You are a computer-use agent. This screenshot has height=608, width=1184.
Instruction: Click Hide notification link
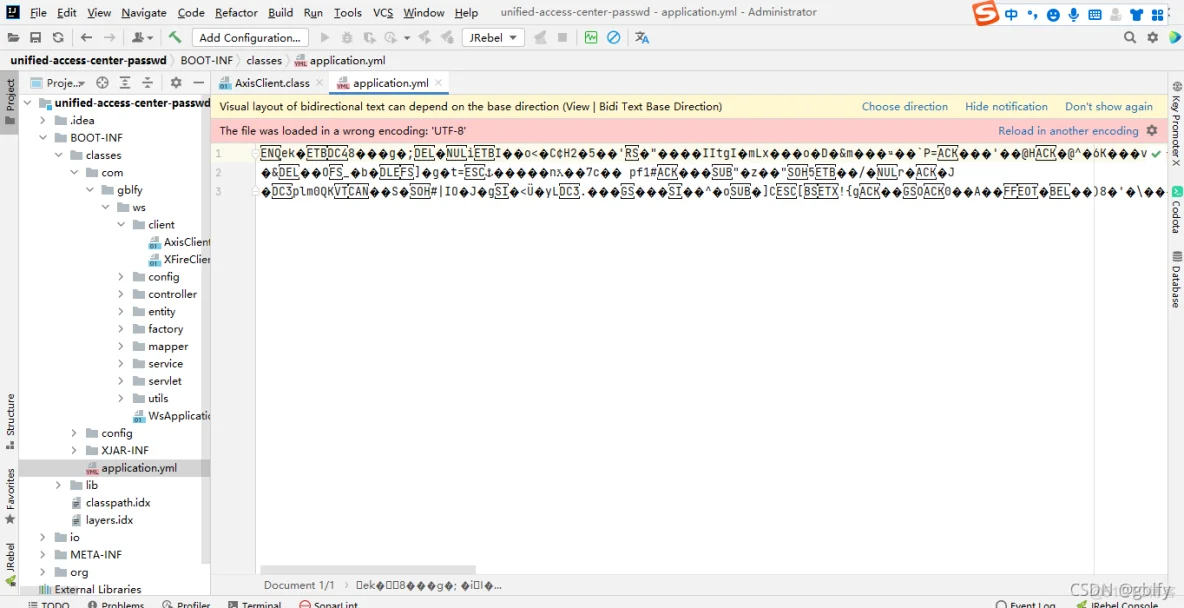[x=1007, y=106]
